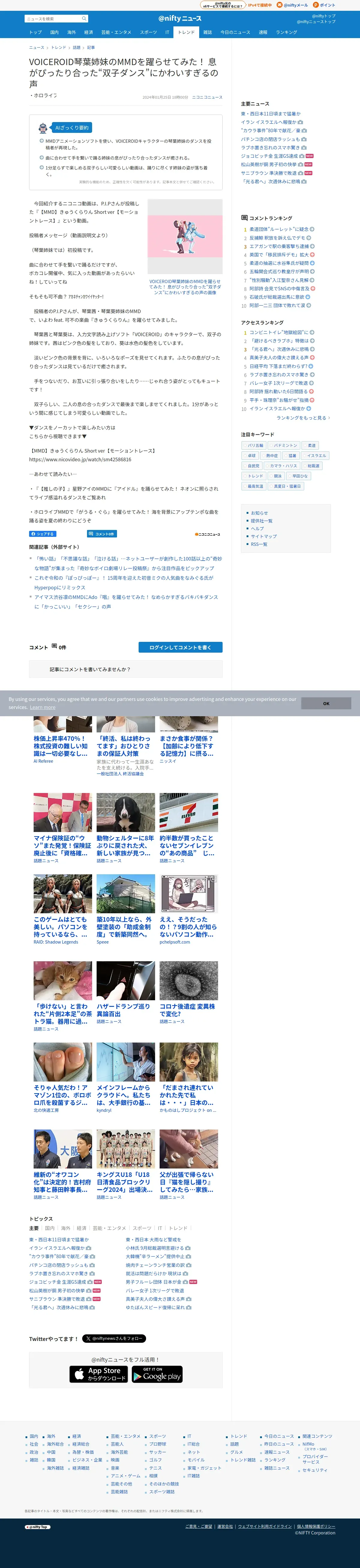Screen dimensions: 360x1568
Task: Open the article dance thumbnail image
Action: tap(185, 237)
